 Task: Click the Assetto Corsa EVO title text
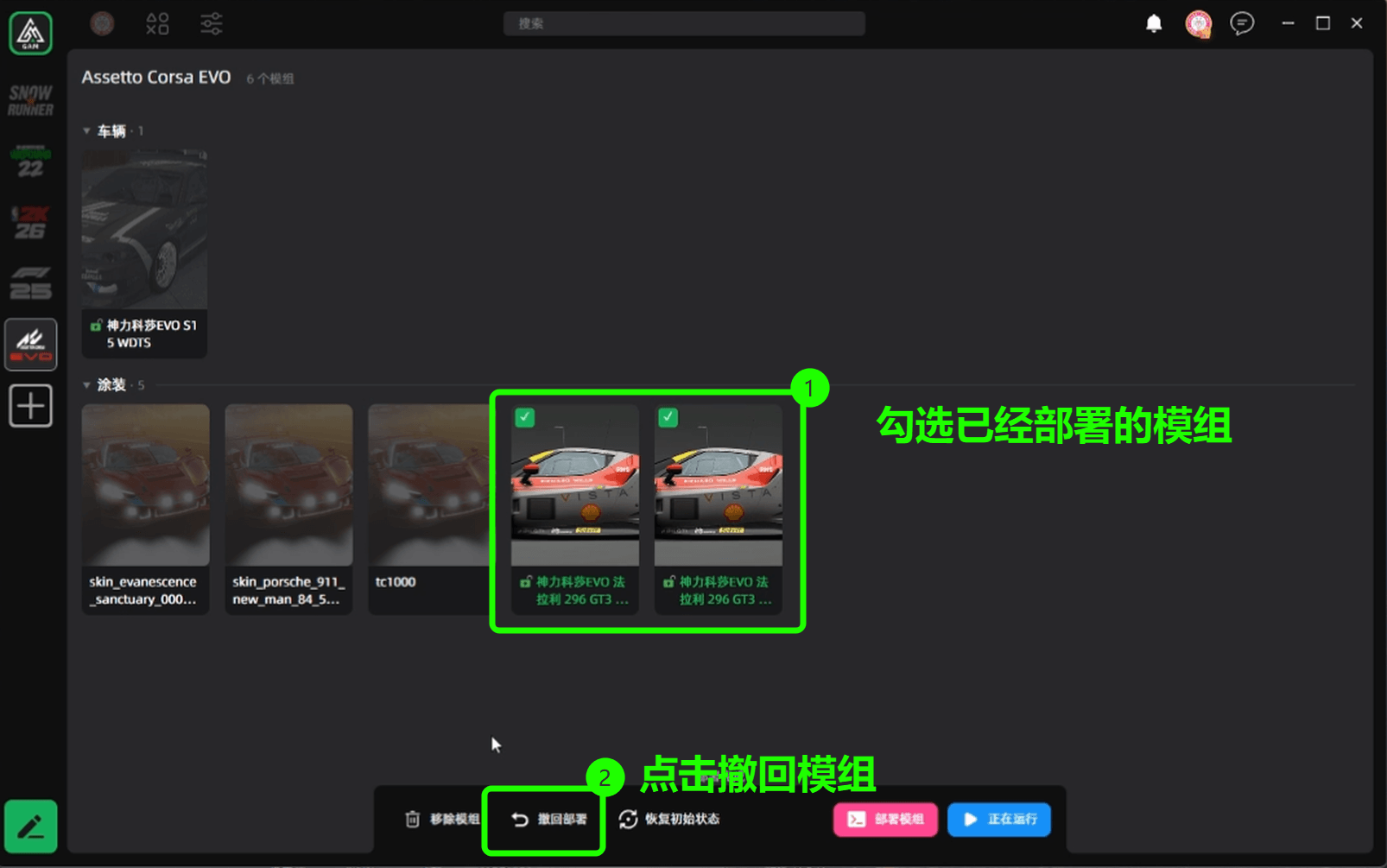tap(156, 78)
